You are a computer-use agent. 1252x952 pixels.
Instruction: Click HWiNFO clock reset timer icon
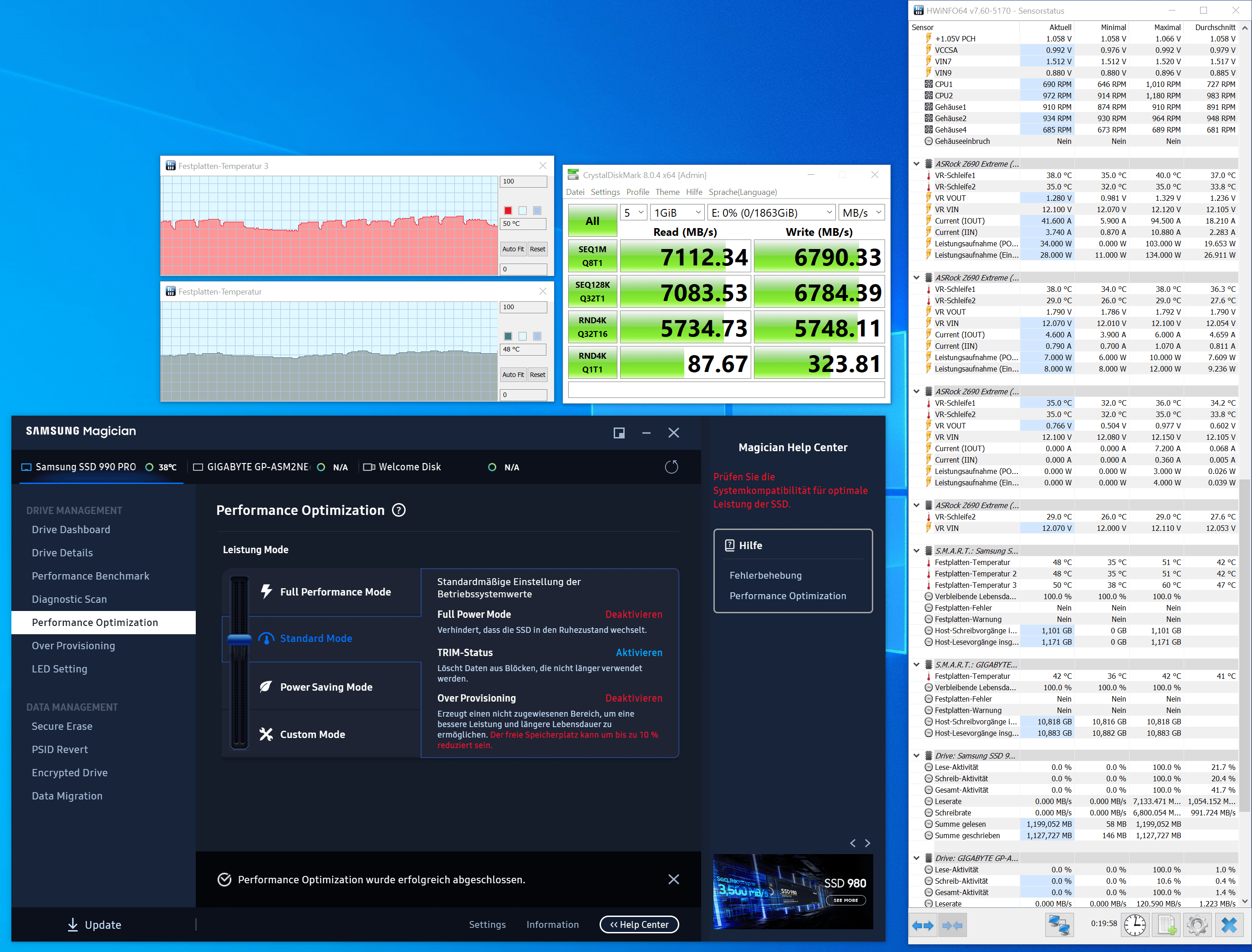[x=1135, y=926]
